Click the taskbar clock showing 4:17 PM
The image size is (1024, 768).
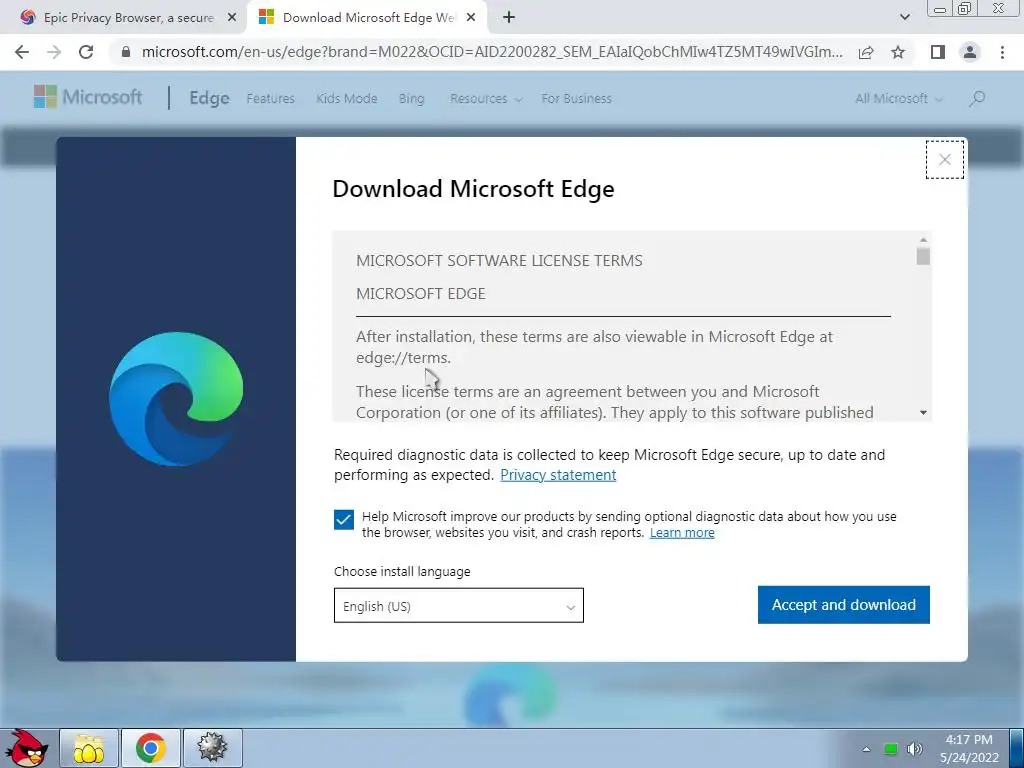(969, 748)
